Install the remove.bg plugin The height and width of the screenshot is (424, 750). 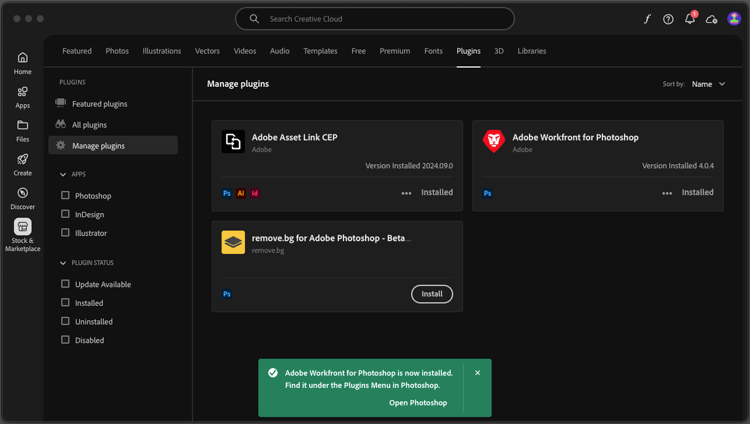pyautogui.click(x=432, y=294)
